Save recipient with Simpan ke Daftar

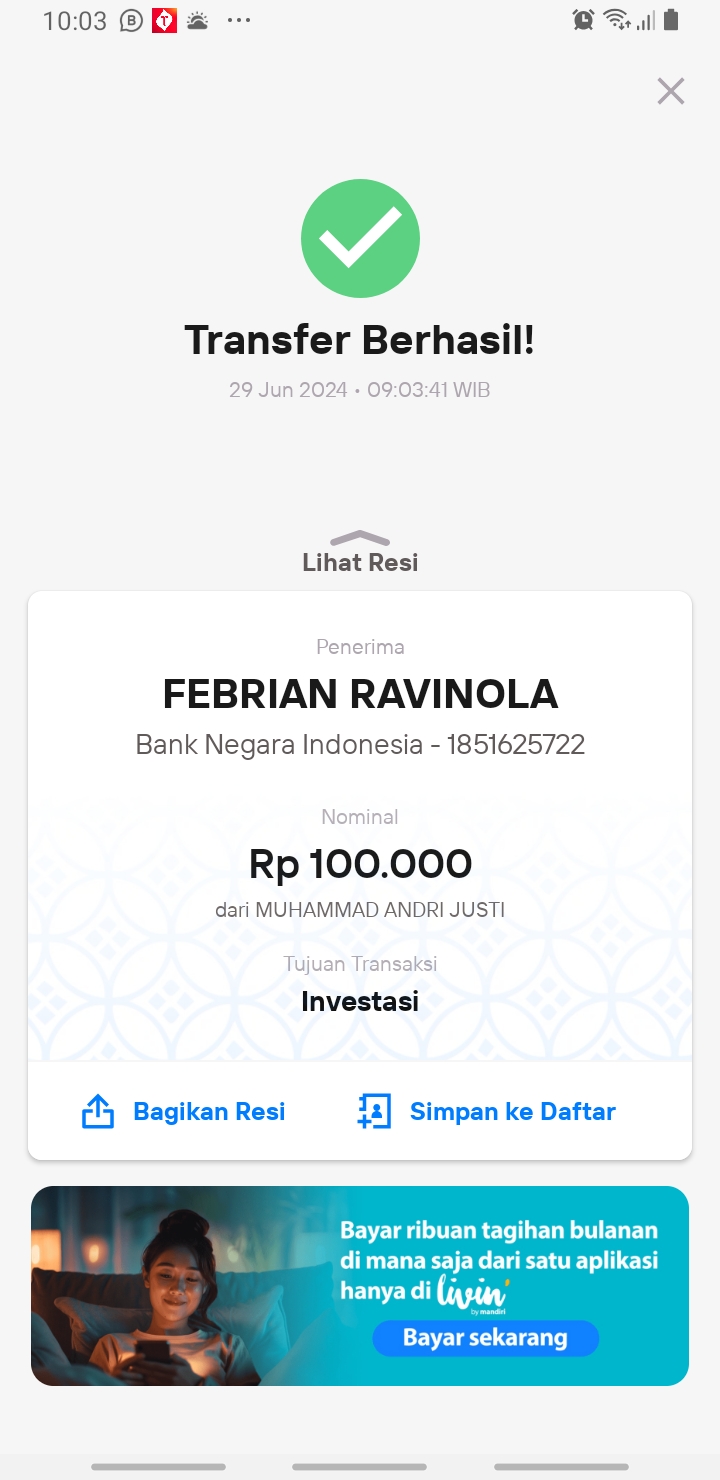[513, 1111]
